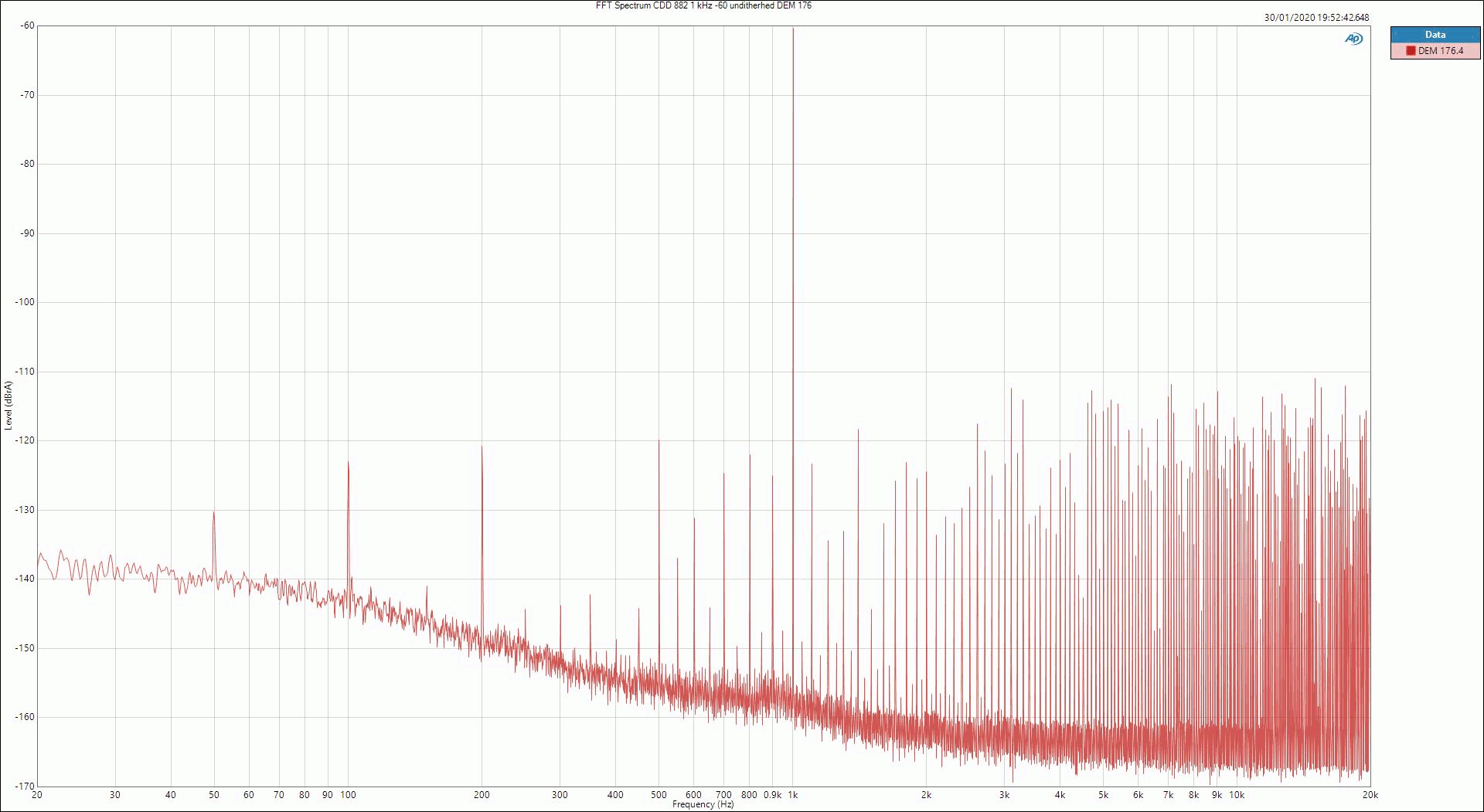Click the -120 level axis value
The image size is (1484, 812).
point(25,440)
